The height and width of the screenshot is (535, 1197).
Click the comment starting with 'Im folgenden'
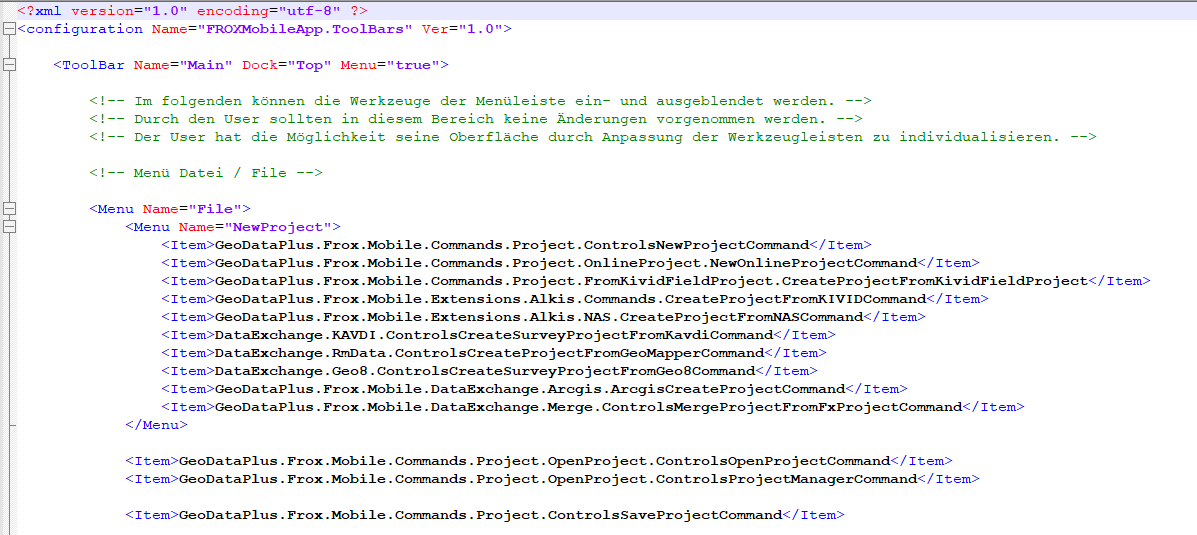480,101
